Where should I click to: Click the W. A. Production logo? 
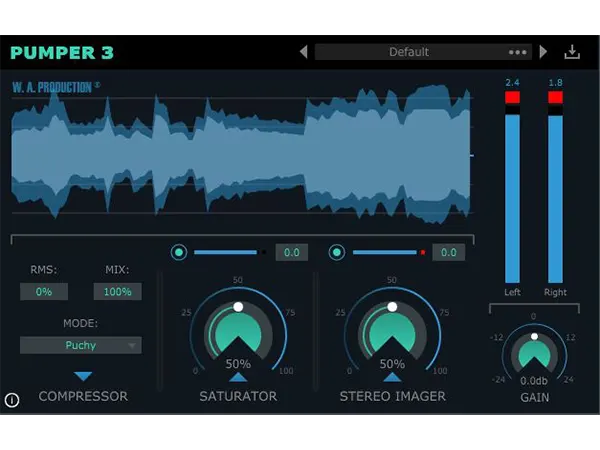coord(56,87)
